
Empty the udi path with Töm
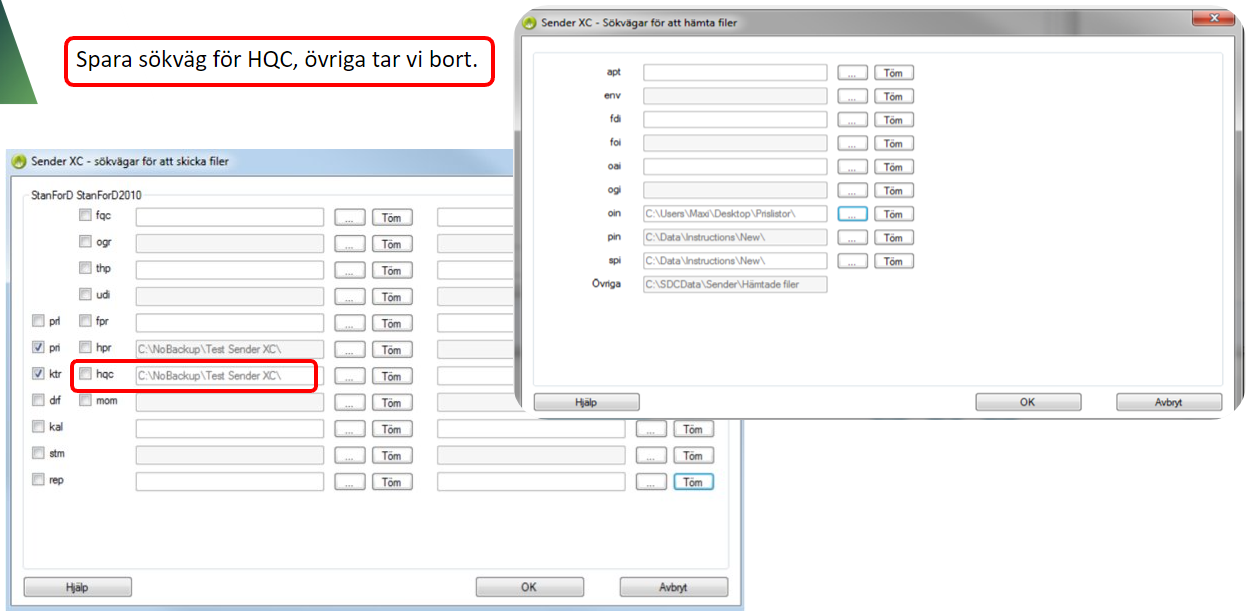[392, 297]
